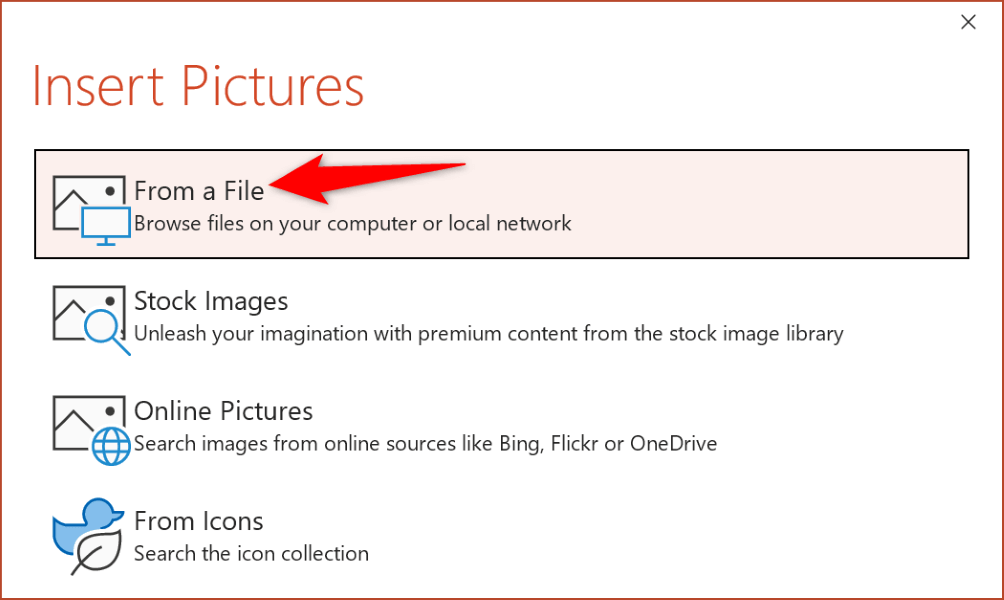Click "Search images from online sources" description
Screen dimensions: 1004x600
coord(425,443)
